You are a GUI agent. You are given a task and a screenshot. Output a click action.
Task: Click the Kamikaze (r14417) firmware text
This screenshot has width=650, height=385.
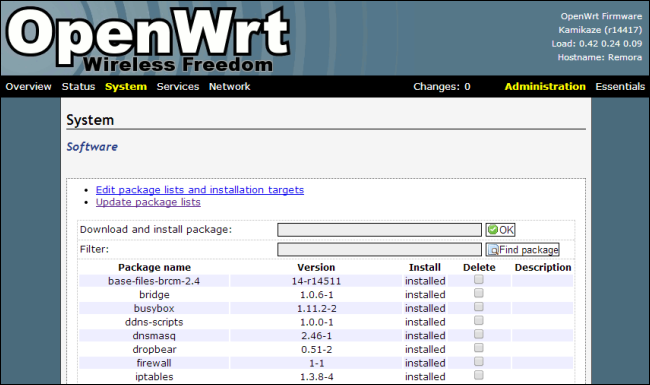(600, 30)
